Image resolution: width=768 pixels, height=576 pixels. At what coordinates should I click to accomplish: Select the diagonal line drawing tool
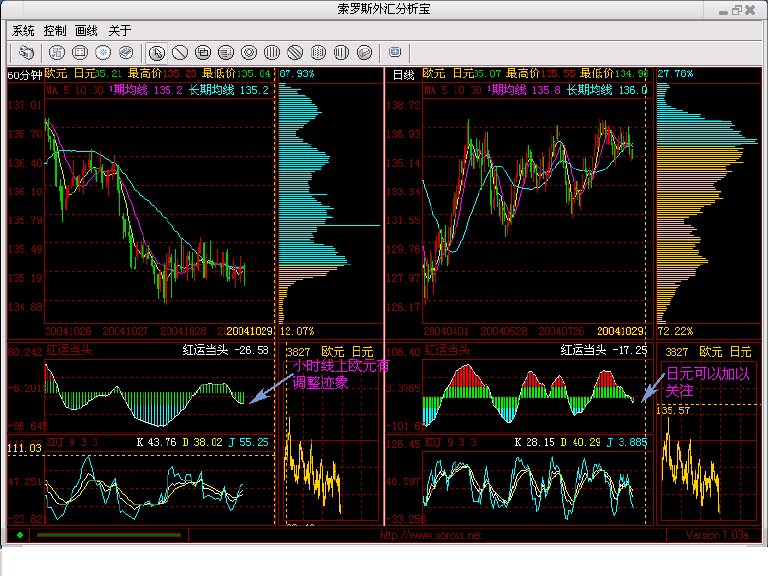180,51
